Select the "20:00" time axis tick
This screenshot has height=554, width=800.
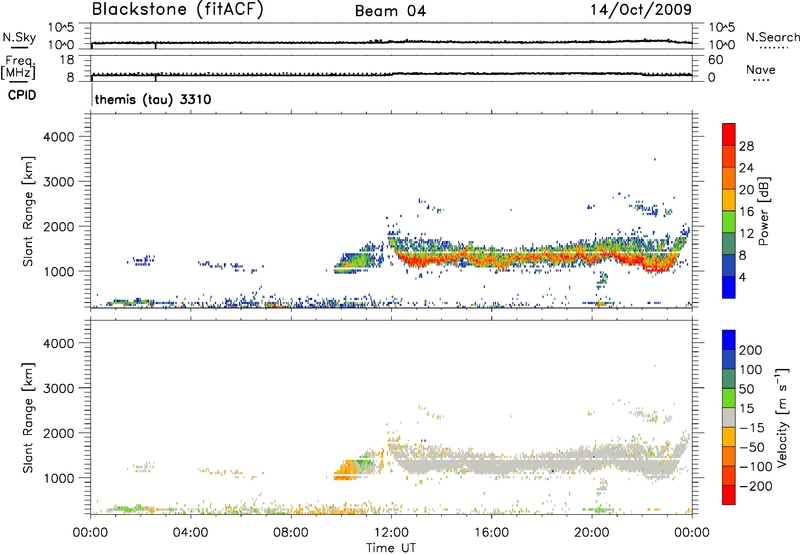click(591, 533)
